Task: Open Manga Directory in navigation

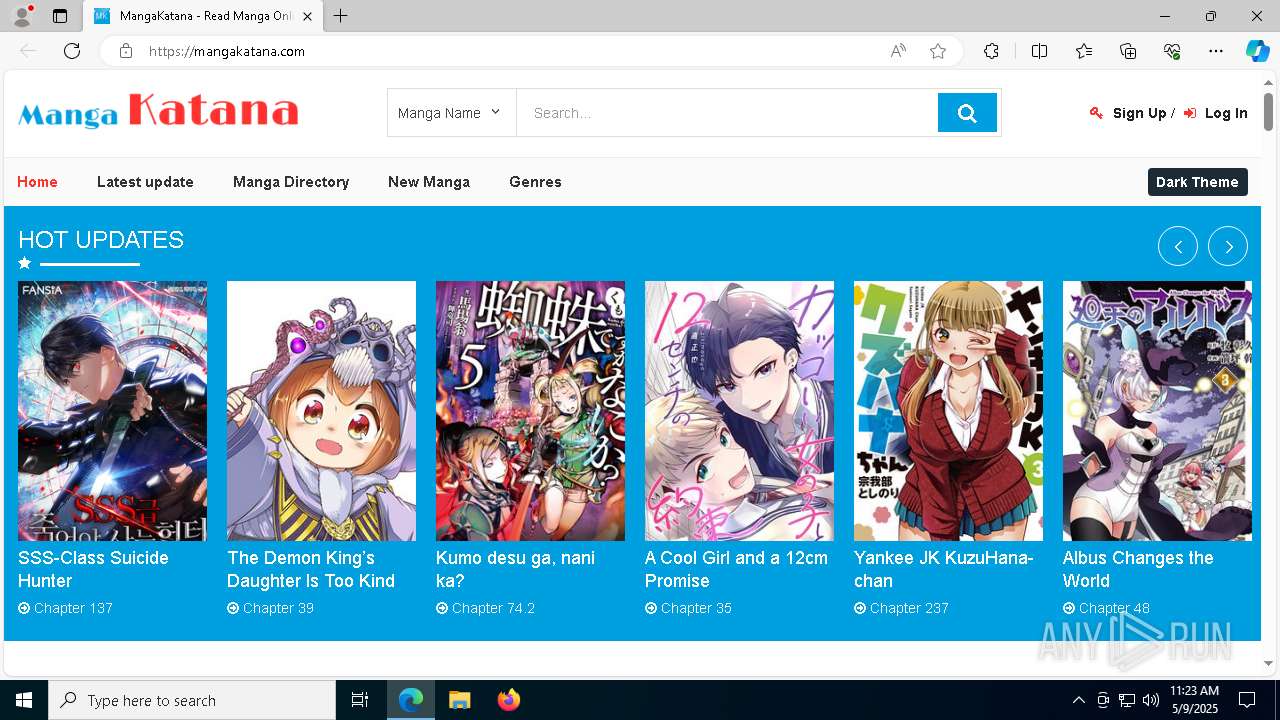Action: 291,182
